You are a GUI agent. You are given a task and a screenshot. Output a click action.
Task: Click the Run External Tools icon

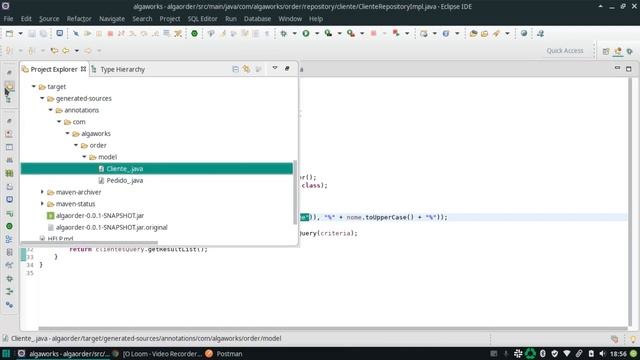[x=351, y=33]
